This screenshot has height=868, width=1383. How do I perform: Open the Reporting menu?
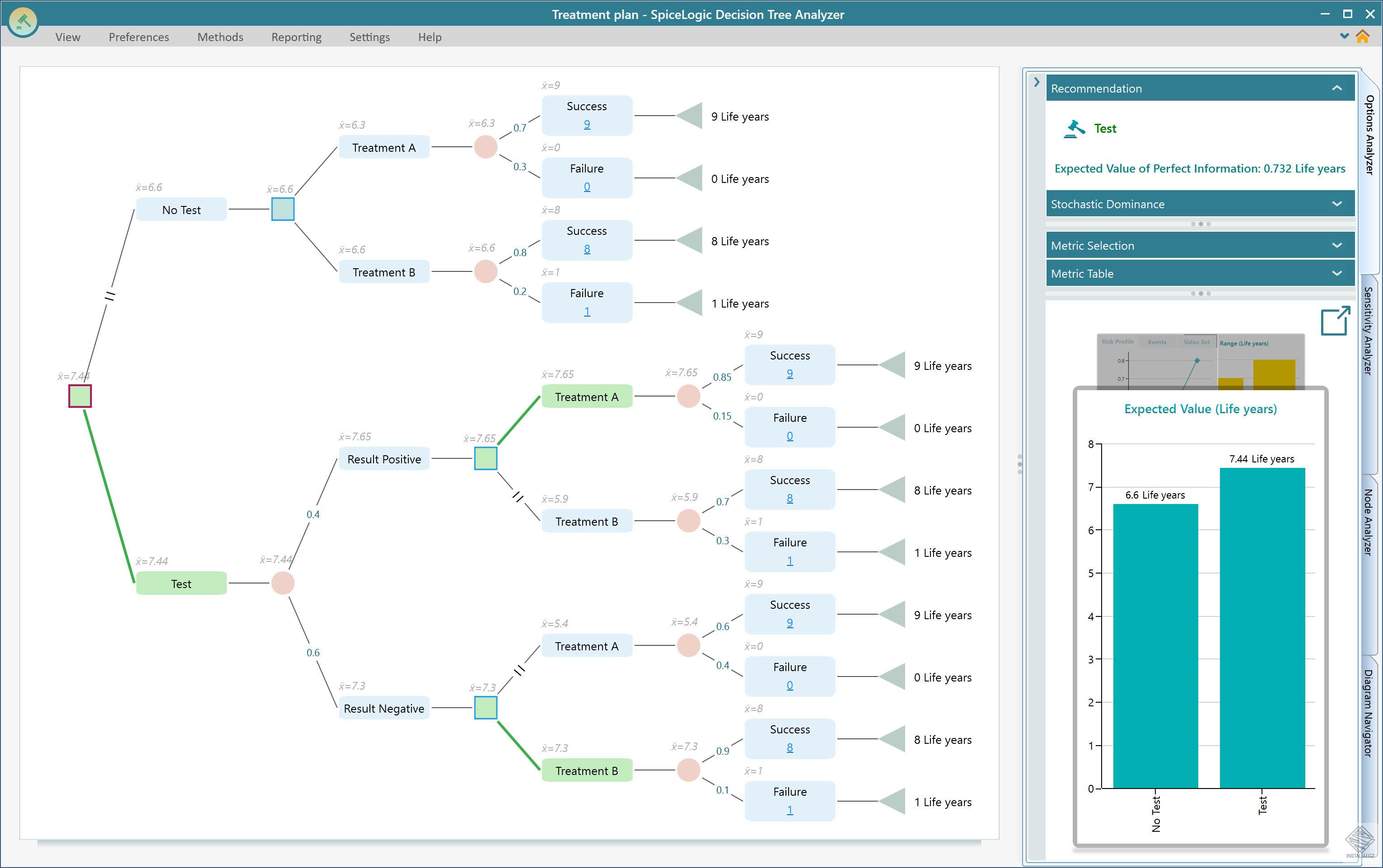pyautogui.click(x=296, y=37)
